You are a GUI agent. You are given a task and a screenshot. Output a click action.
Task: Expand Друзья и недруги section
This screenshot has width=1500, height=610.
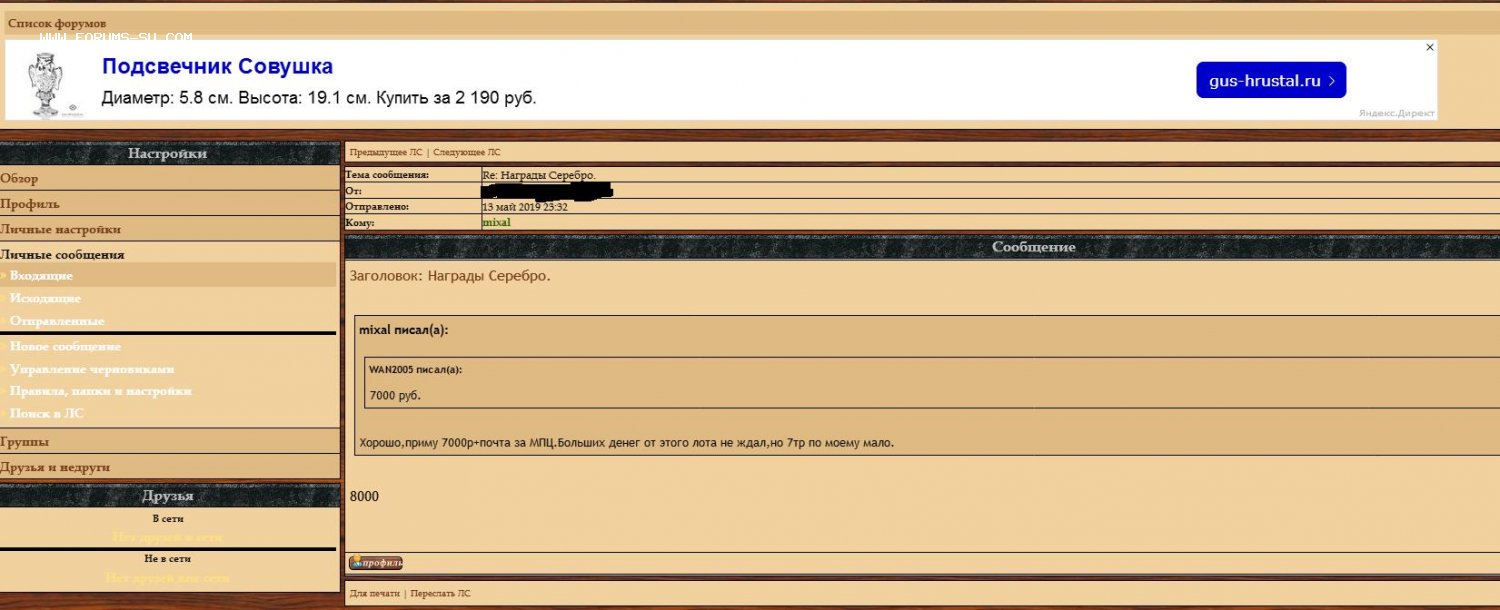coord(55,467)
